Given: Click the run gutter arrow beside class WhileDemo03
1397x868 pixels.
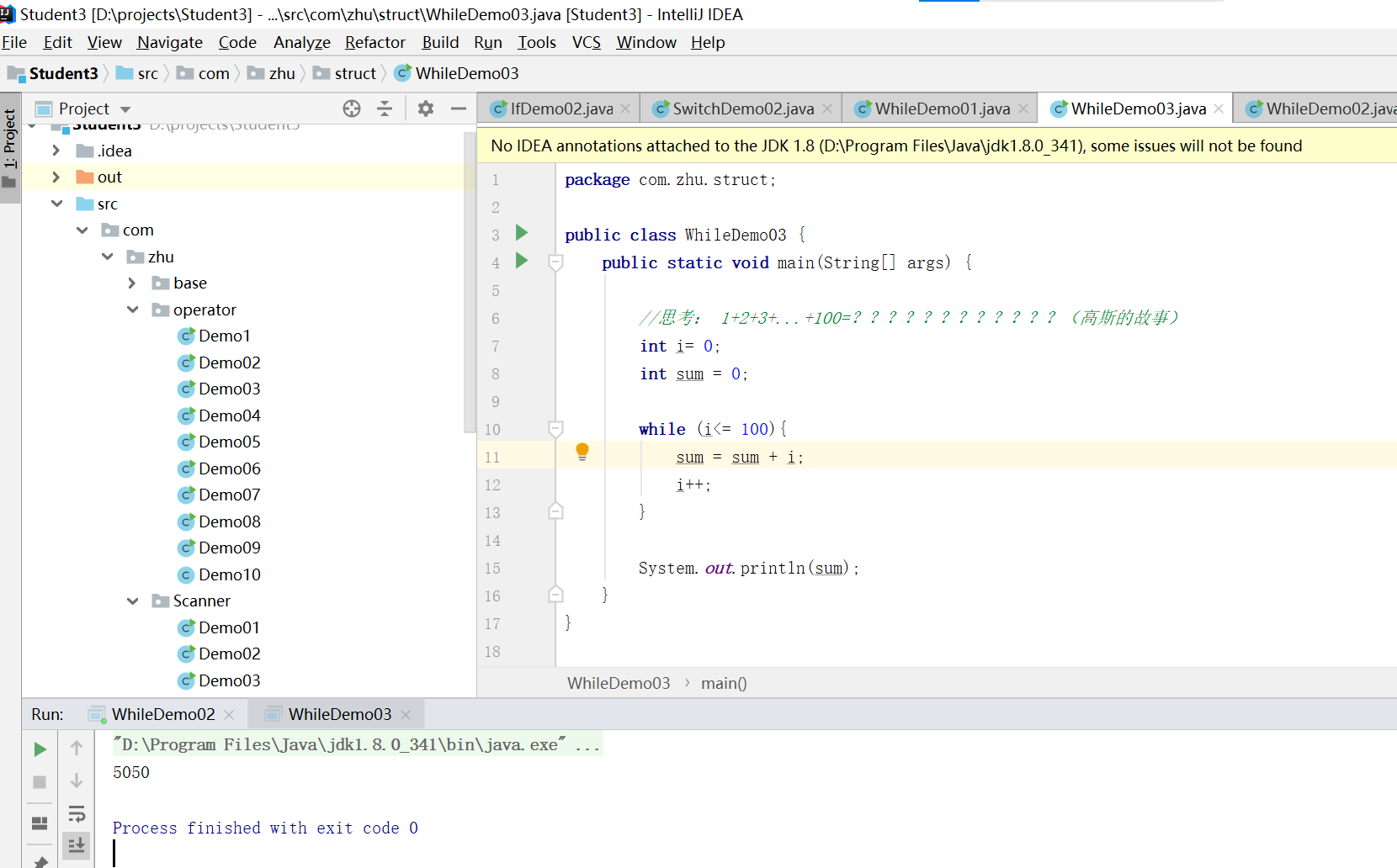Looking at the screenshot, I should coord(522,233).
